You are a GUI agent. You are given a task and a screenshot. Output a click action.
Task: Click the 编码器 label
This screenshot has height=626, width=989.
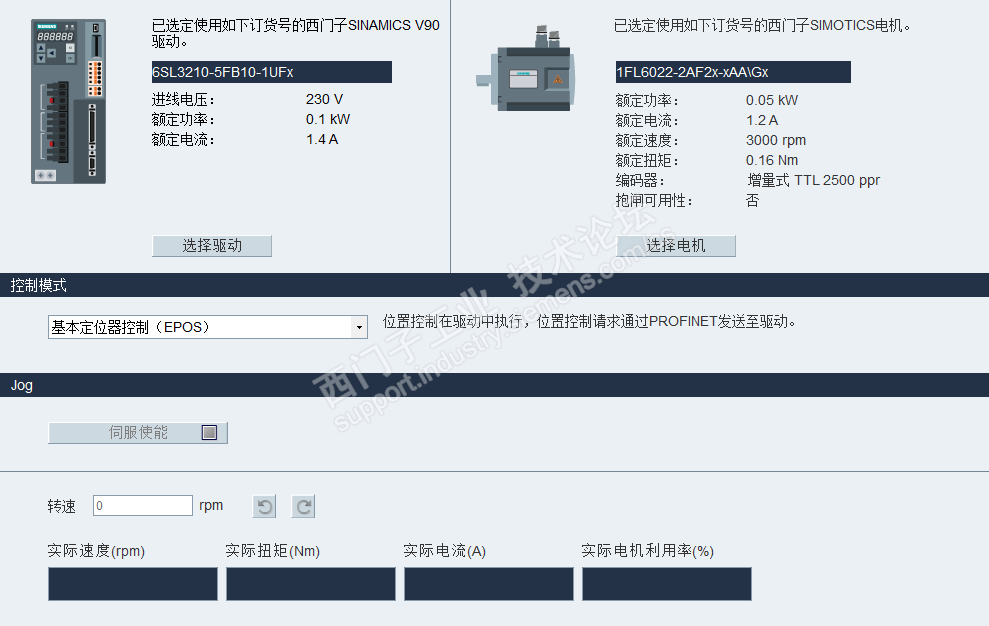(x=640, y=180)
